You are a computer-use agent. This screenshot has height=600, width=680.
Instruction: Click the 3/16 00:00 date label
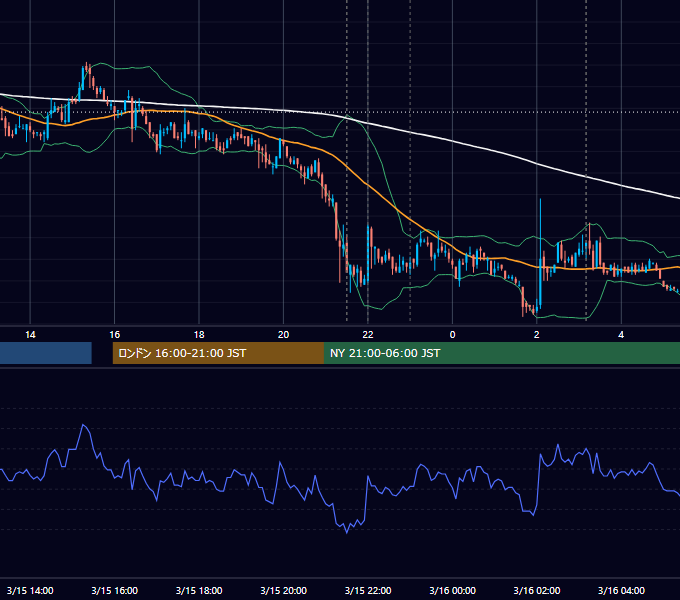[452, 590]
